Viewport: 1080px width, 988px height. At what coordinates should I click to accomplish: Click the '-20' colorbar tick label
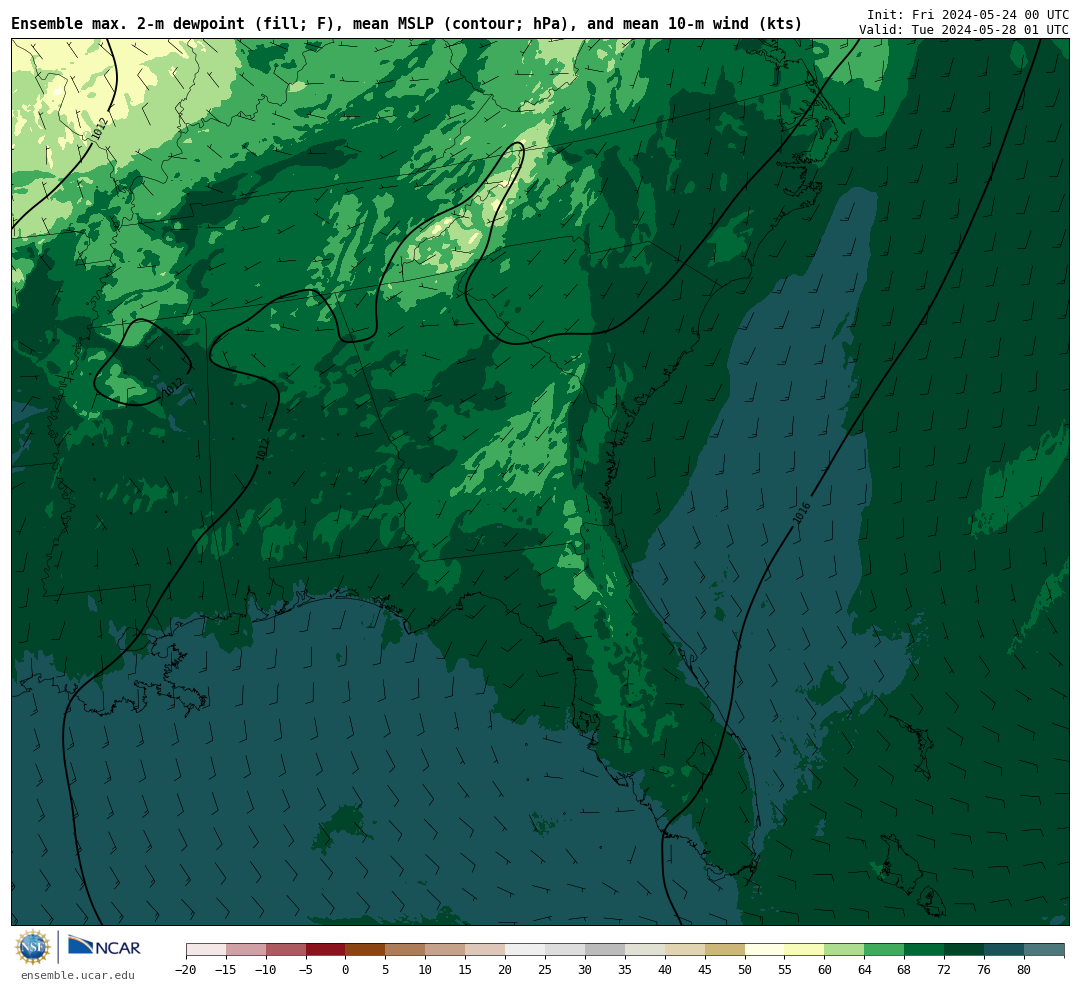(186, 970)
